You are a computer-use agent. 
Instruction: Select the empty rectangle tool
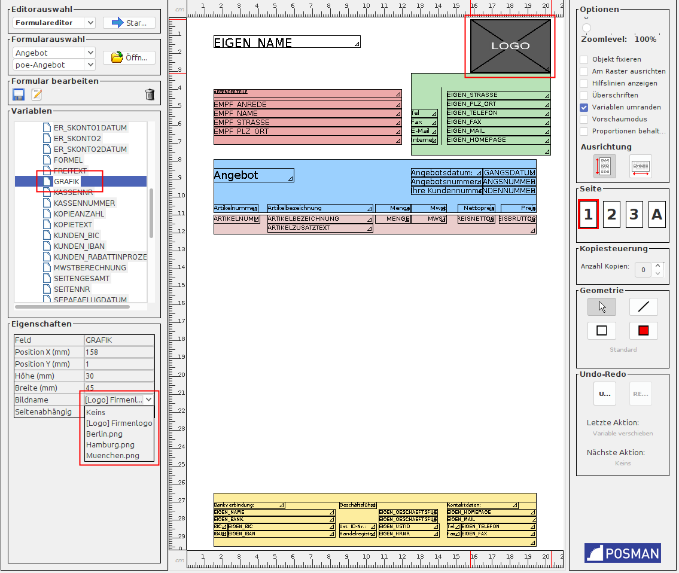pyautogui.click(x=601, y=331)
